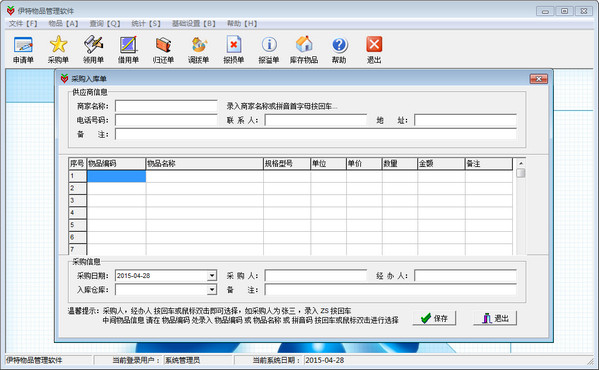Expand the 入库仓库 dropdown
Viewport: 599px width, 370px height.
[x=212, y=290]
